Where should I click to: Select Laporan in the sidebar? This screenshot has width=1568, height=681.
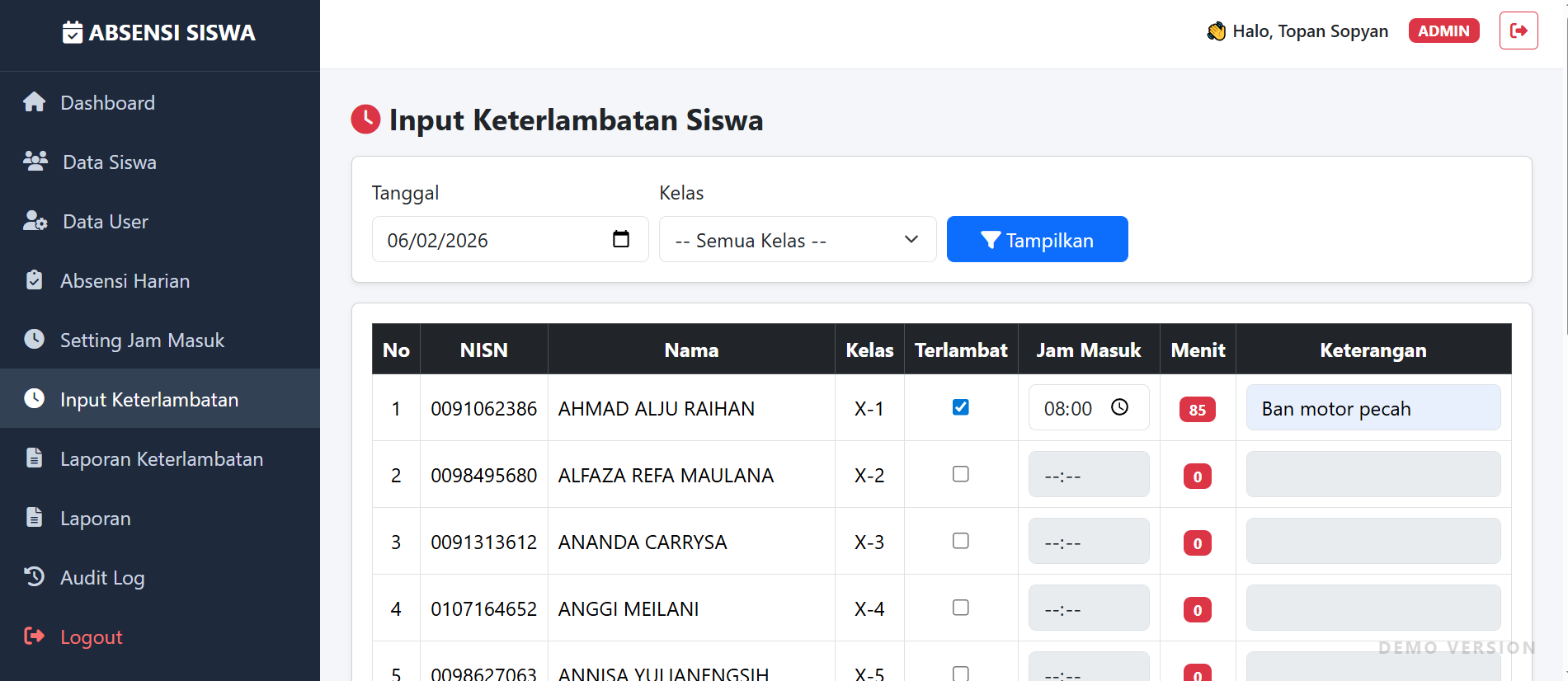click(x=95, y=519)
